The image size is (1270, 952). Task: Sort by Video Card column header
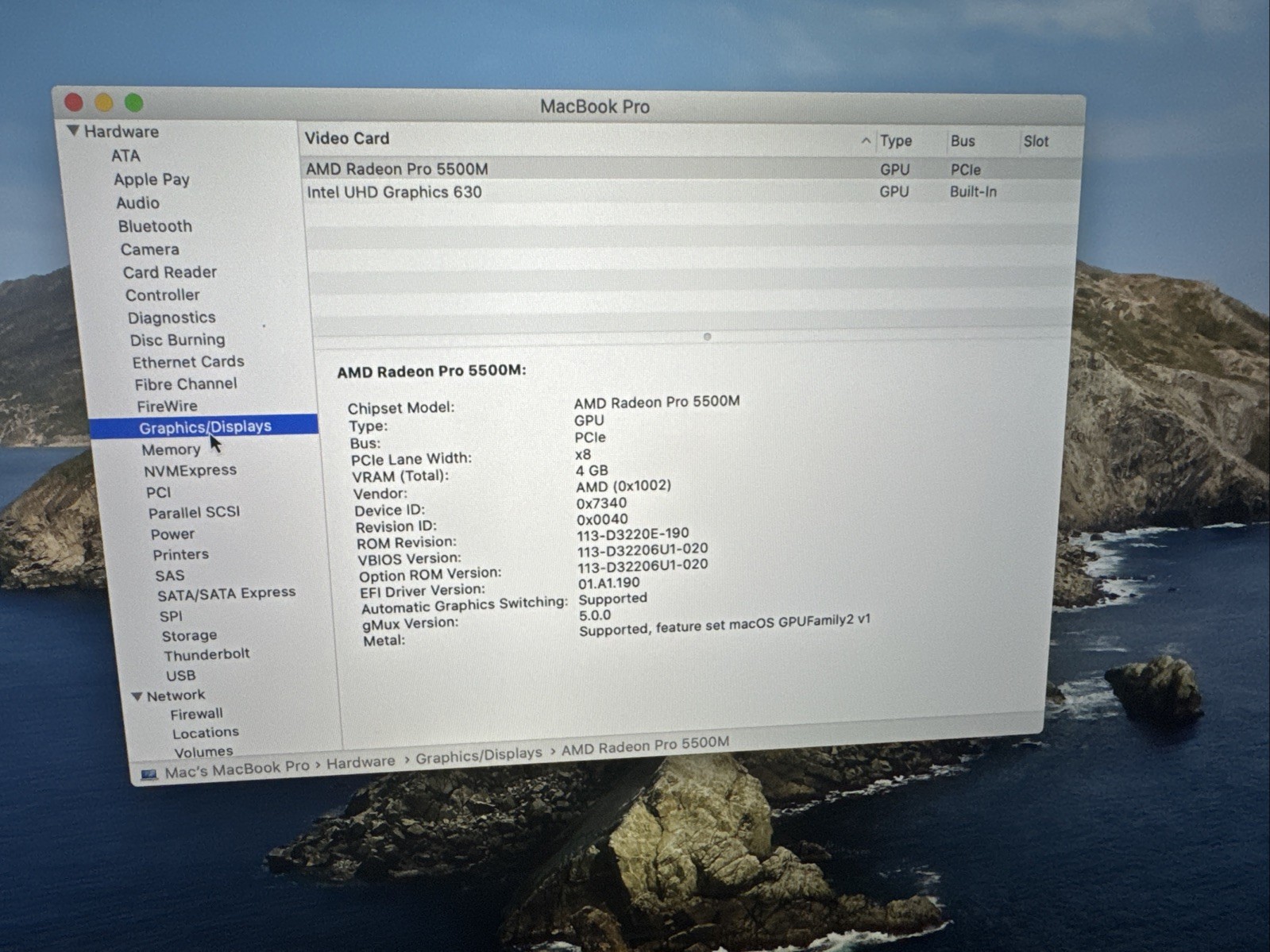347,138
